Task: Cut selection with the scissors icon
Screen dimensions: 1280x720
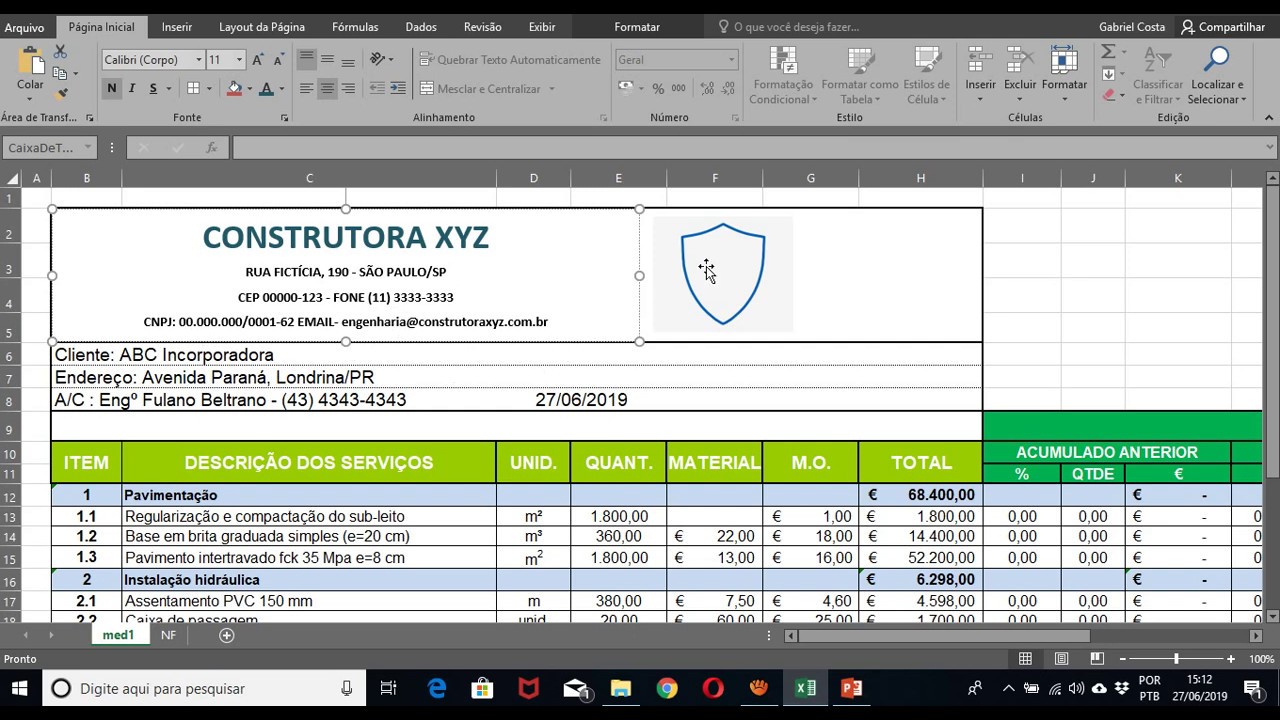Action: coord(60,51)
